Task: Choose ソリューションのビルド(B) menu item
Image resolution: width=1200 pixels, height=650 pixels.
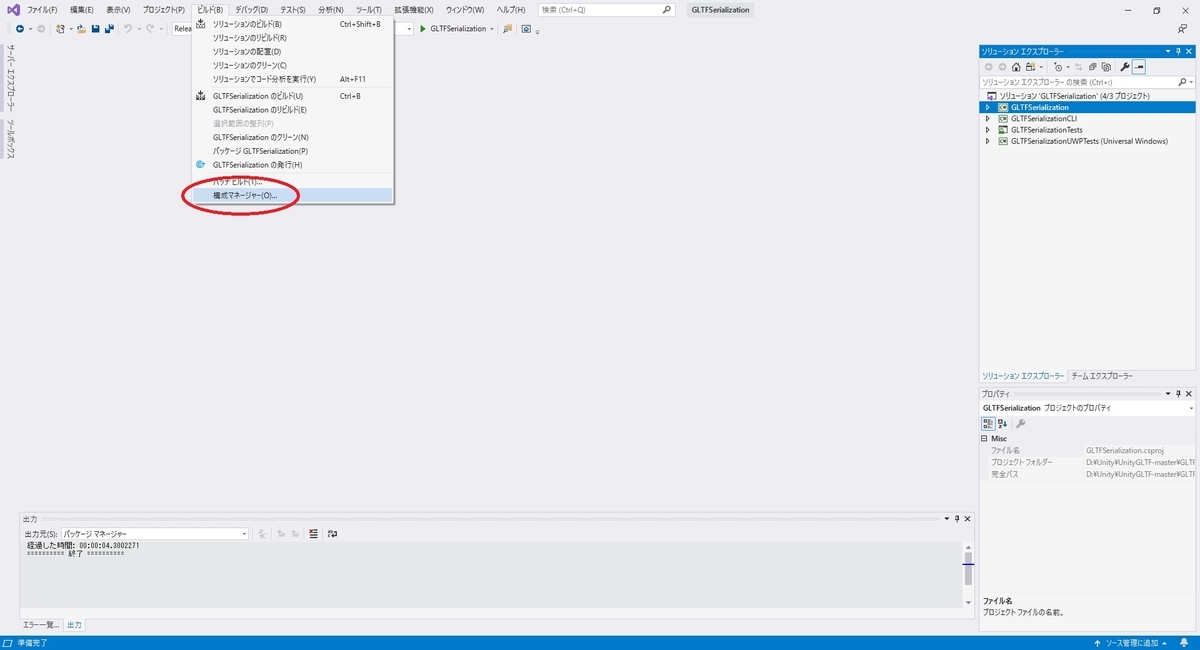Action: click(293, 24)
